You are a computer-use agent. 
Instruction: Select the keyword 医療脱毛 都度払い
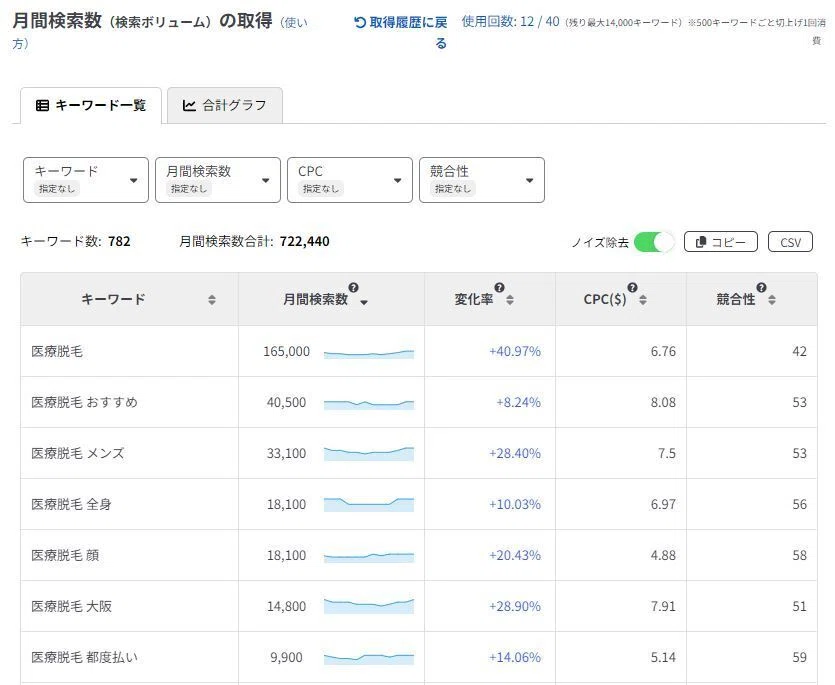[x=84, y=657]
